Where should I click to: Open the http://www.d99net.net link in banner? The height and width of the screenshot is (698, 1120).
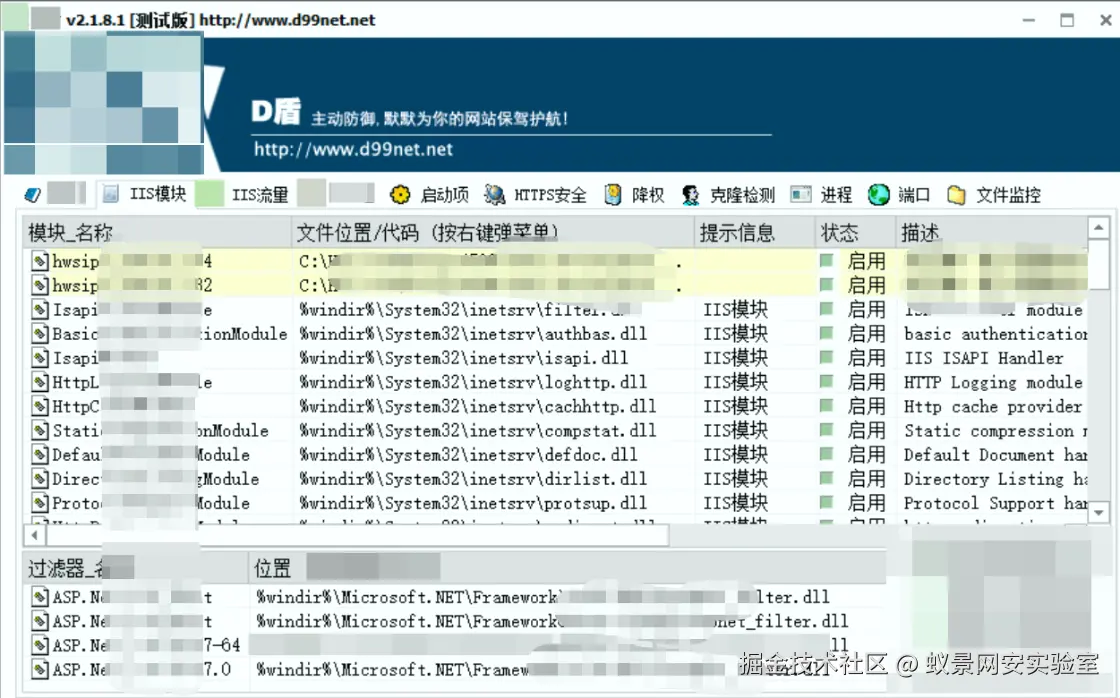(x=354, y=149)
